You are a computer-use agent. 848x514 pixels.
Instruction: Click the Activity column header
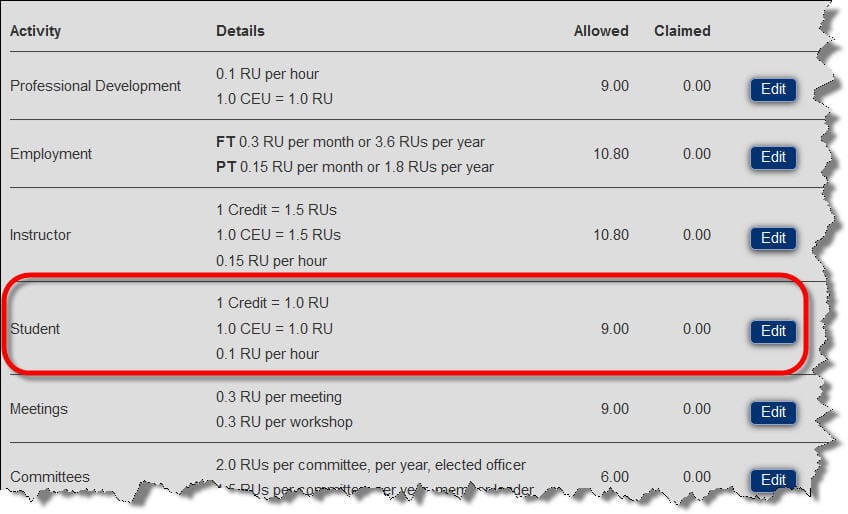click(x=35, y=31)
